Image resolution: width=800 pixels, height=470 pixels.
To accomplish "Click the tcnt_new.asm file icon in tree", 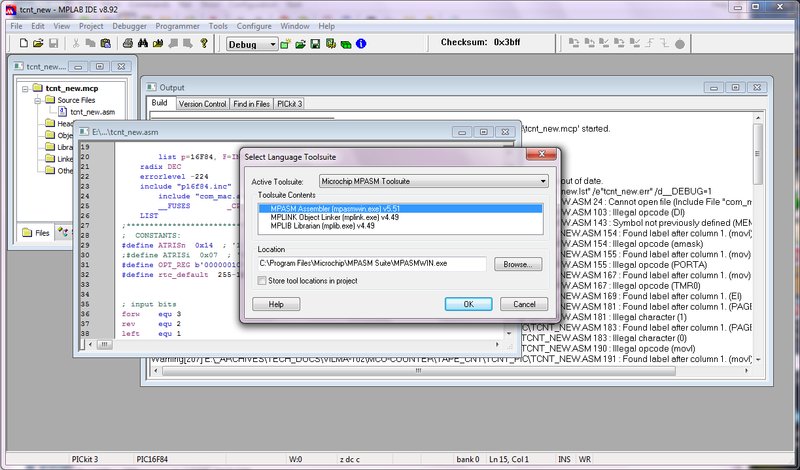I will coord(63,112).
